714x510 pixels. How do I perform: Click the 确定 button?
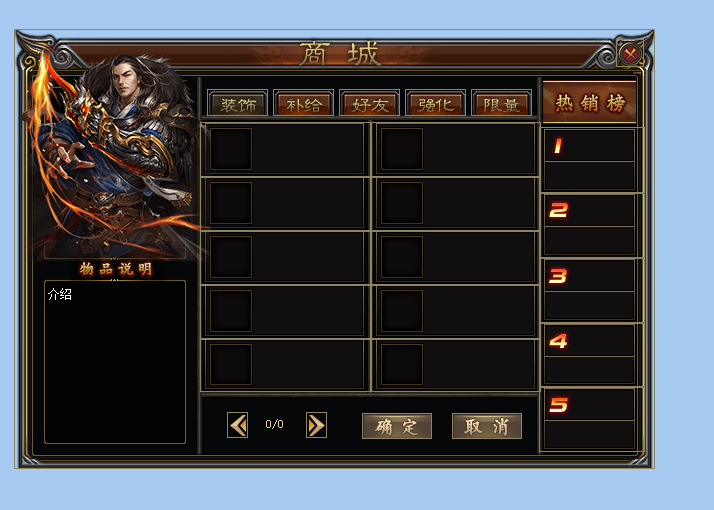coord(397,426)
